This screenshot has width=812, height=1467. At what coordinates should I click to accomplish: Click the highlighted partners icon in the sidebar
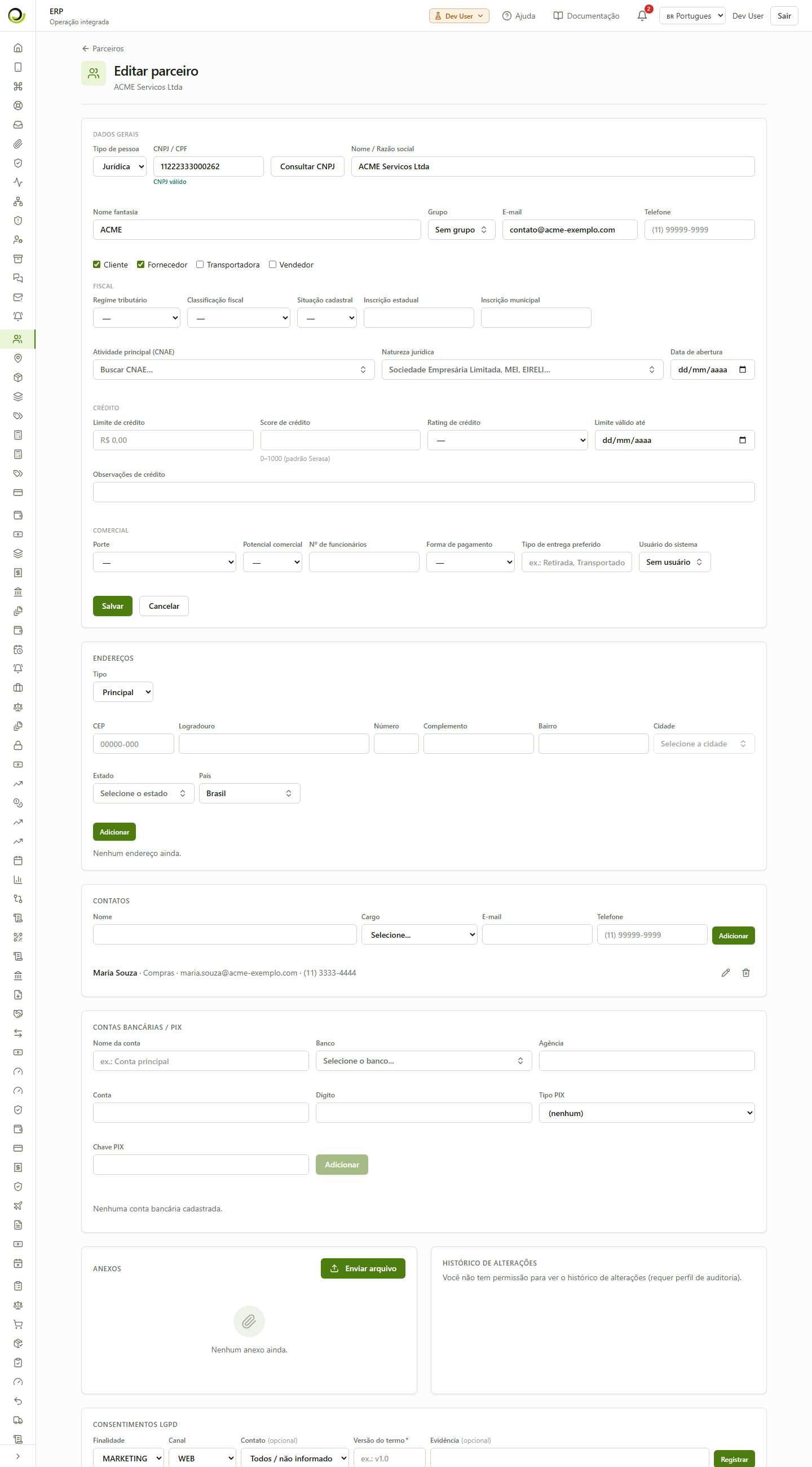(x=18, y=339)
